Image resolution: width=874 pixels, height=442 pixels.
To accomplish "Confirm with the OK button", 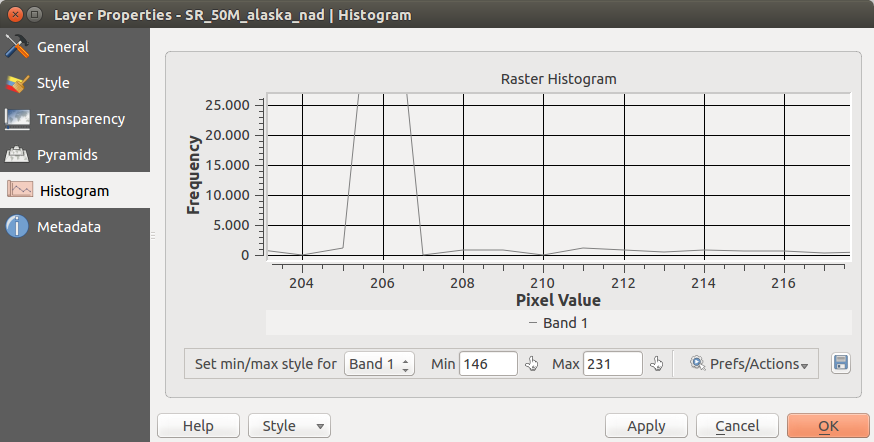I will point(828,426).
